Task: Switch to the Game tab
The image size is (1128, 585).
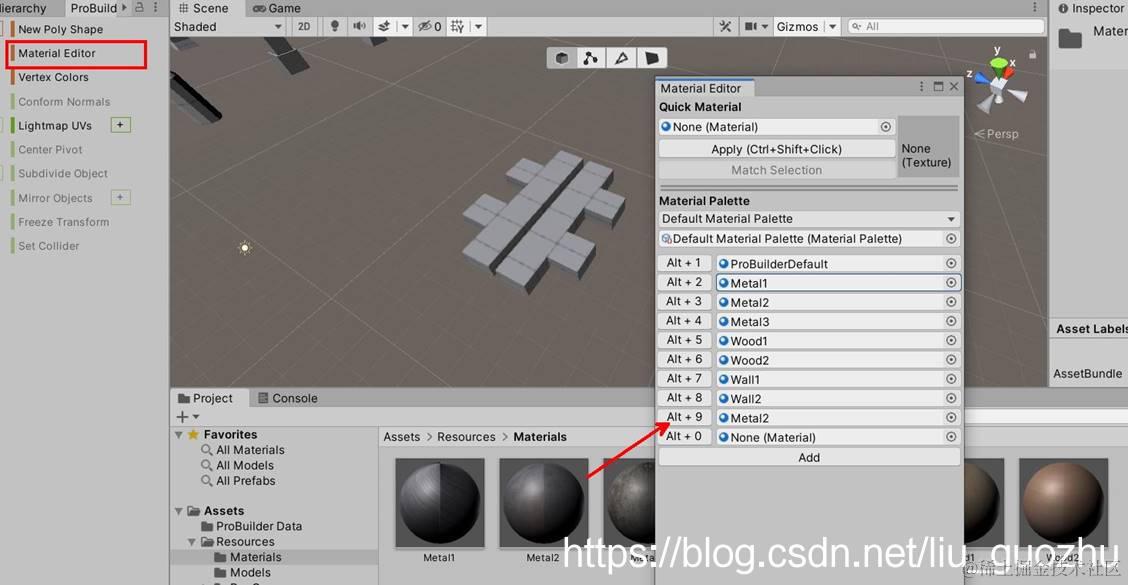Action: coord(277,8)
